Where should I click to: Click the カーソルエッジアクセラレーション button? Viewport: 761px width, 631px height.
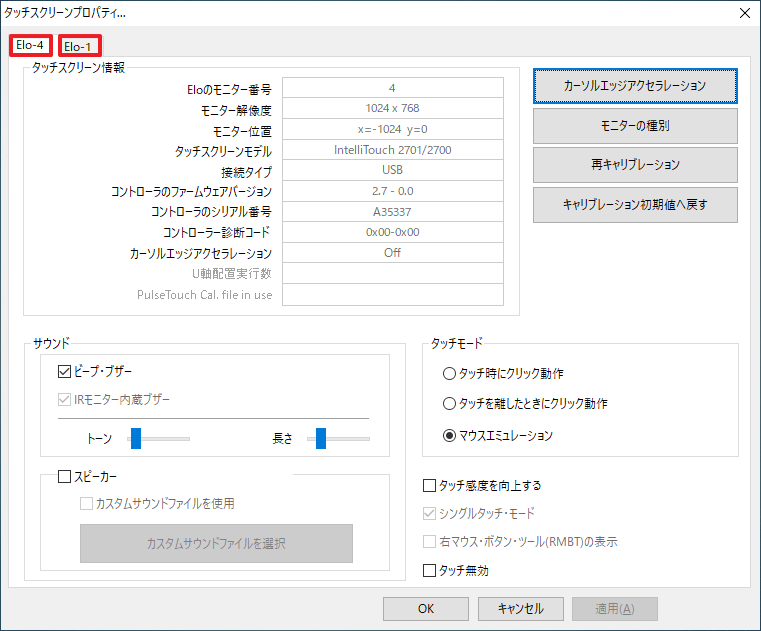(635, 86)
